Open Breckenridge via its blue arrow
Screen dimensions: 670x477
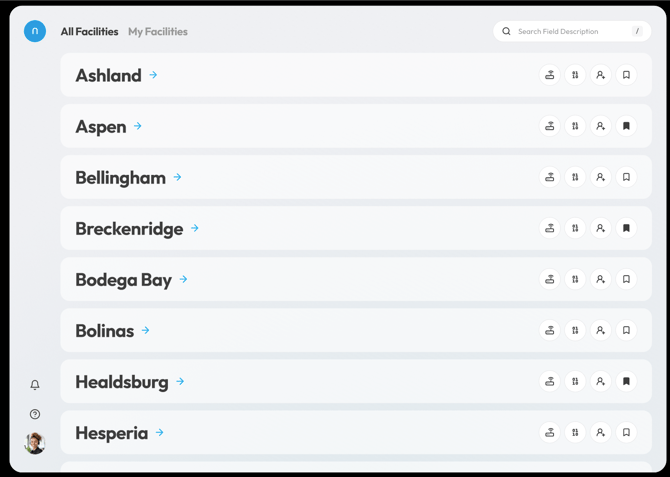click(x=195, y=228)
